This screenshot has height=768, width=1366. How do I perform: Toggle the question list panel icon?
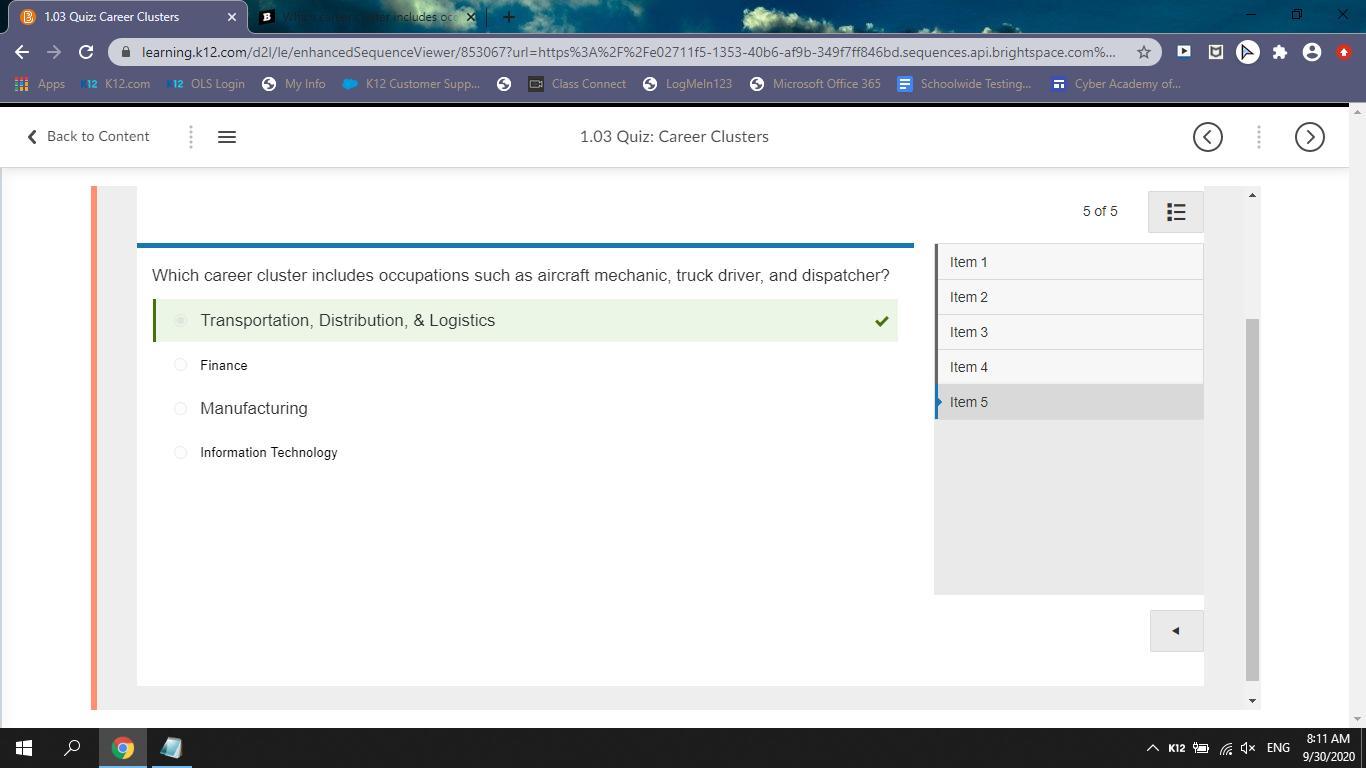(1175, 212)
